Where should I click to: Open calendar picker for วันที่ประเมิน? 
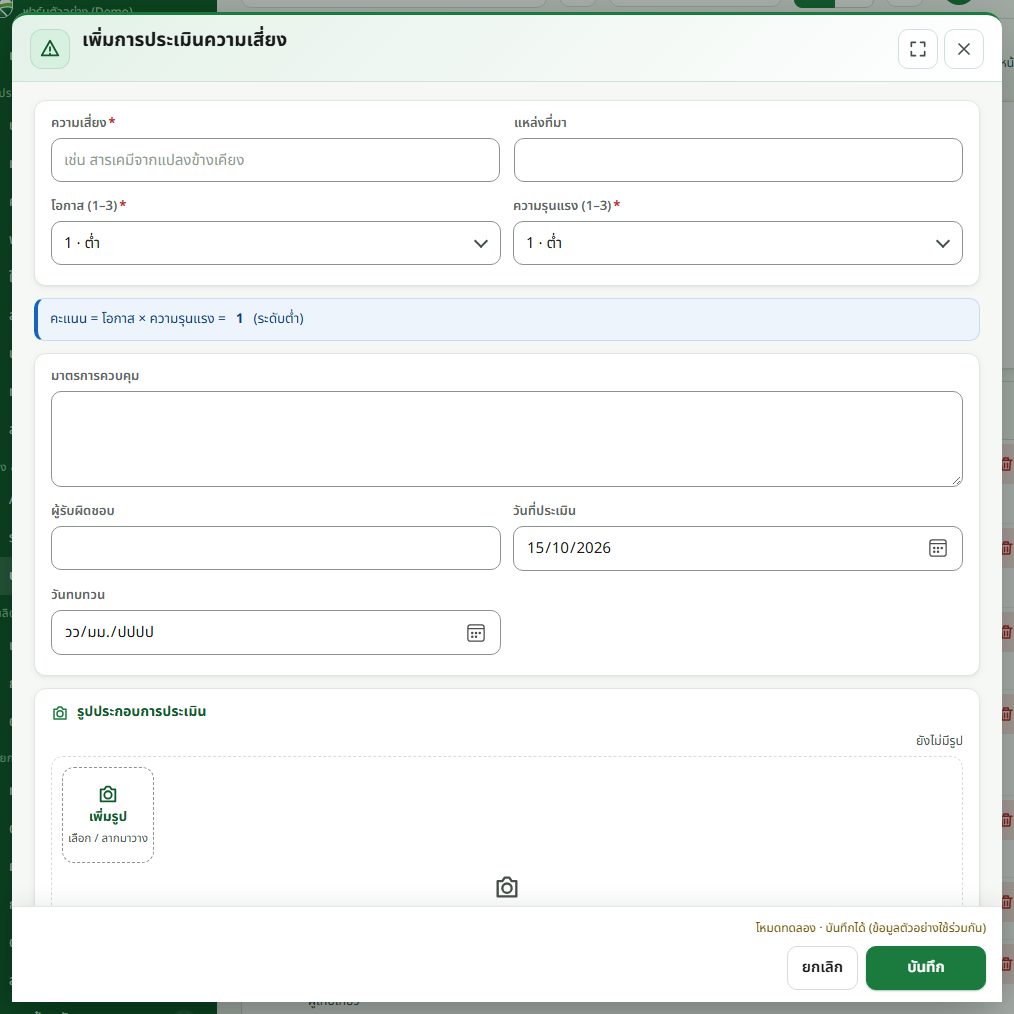click(x=938, y=548)
